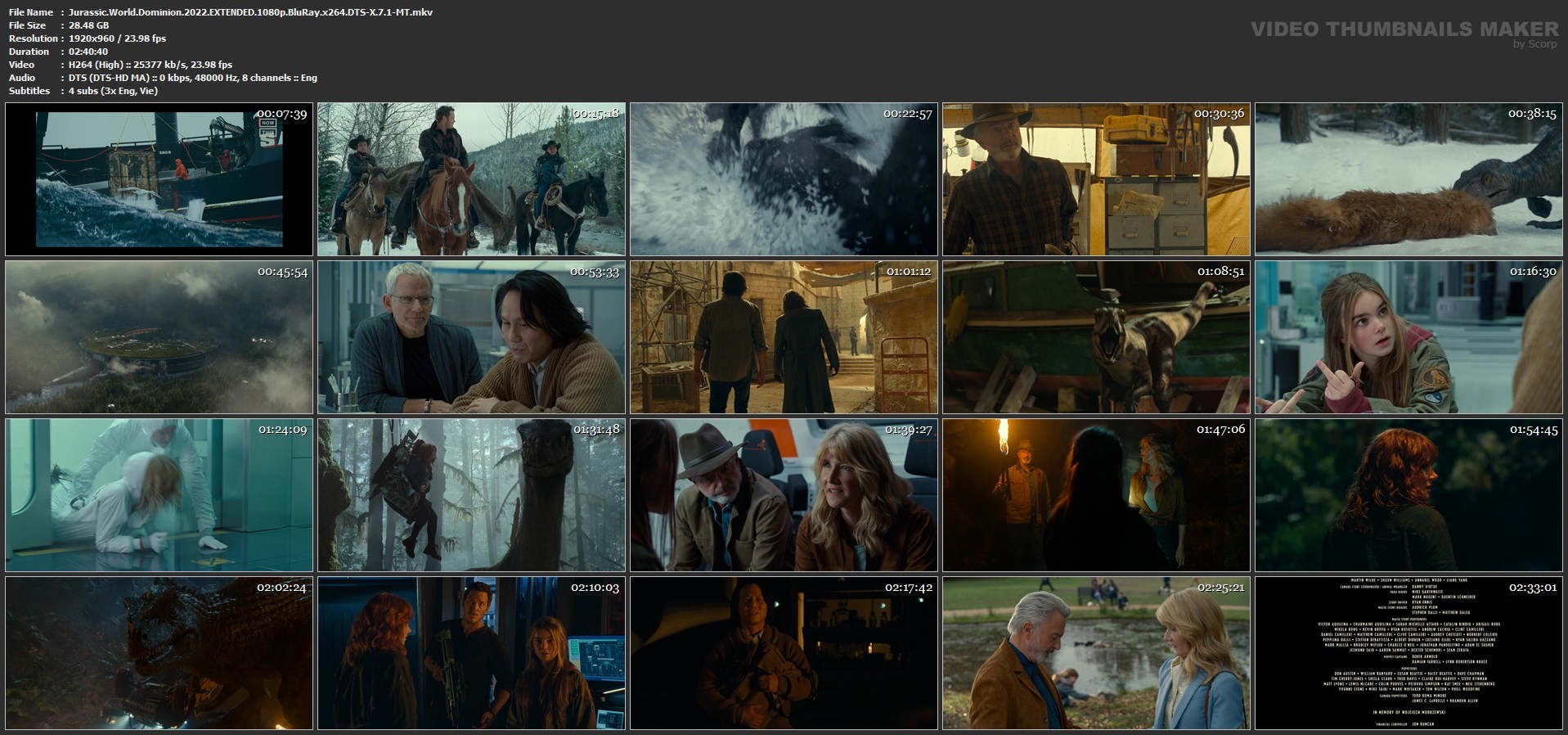The image size is (1568, 735).
Task: Select the thumbnail at 00:30:36
Action: 1097,179
